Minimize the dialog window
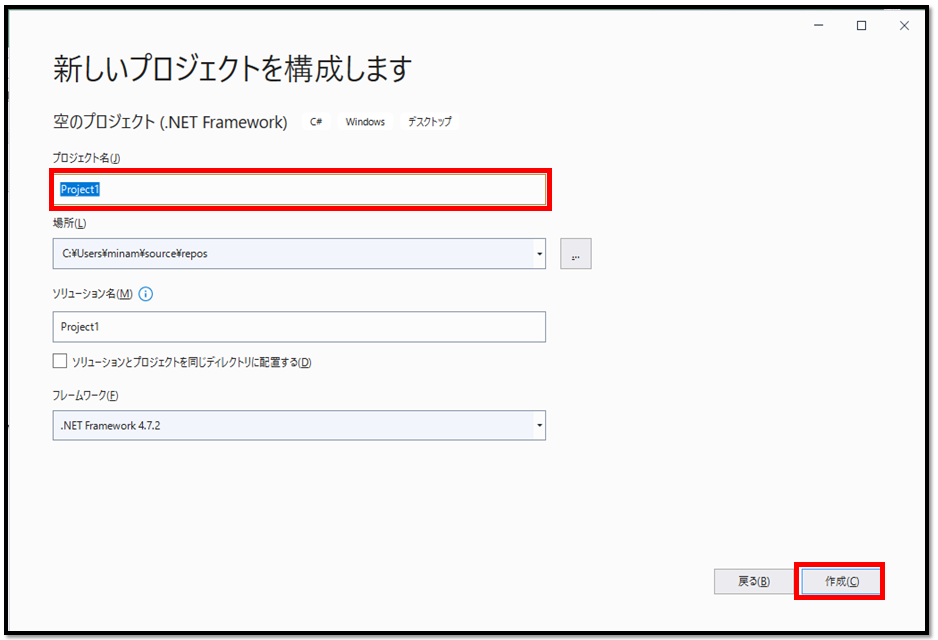The width and height of the screenshot is (938, 640). tap(818, 25)
